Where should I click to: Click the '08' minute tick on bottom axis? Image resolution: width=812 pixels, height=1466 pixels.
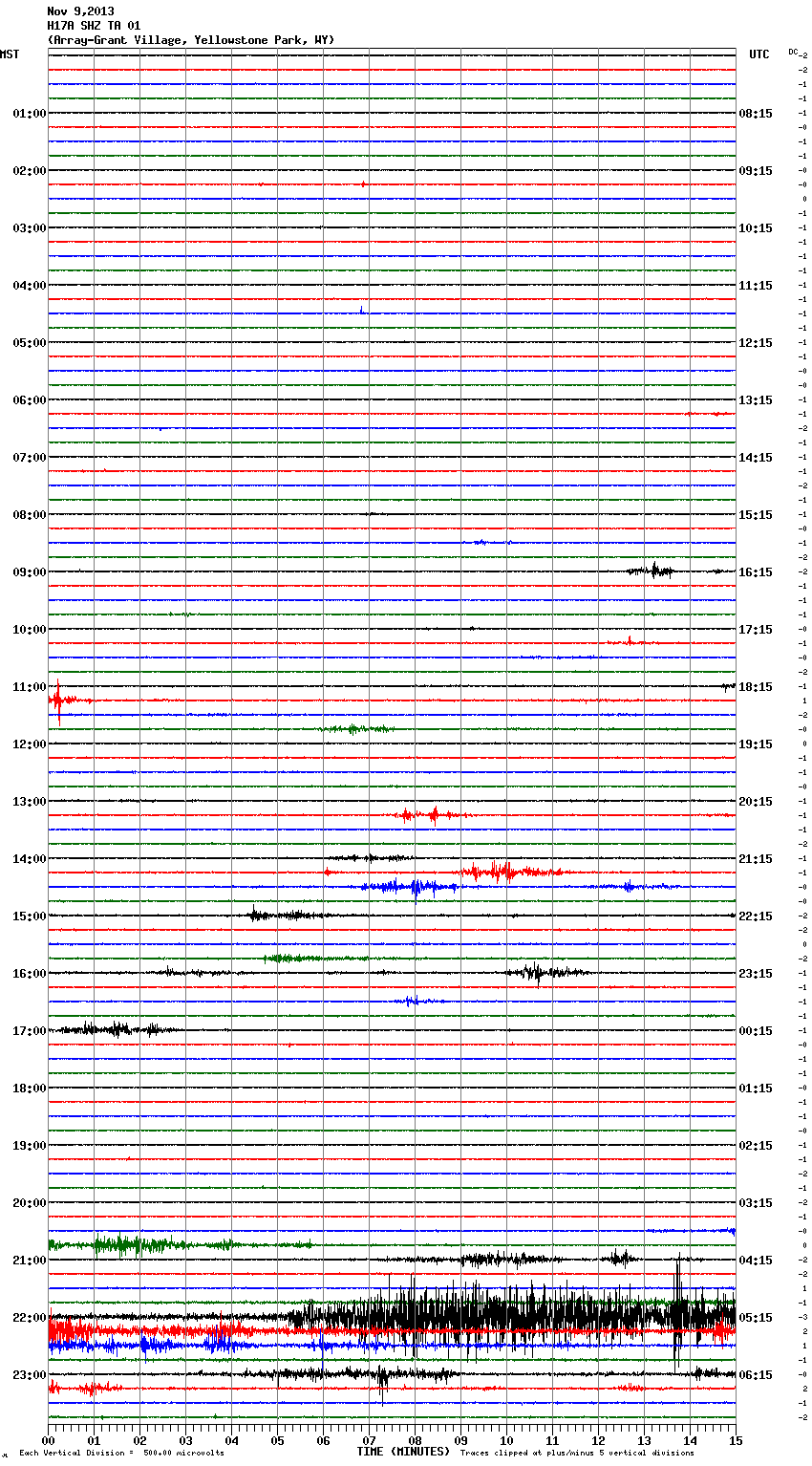[415, 1440]
